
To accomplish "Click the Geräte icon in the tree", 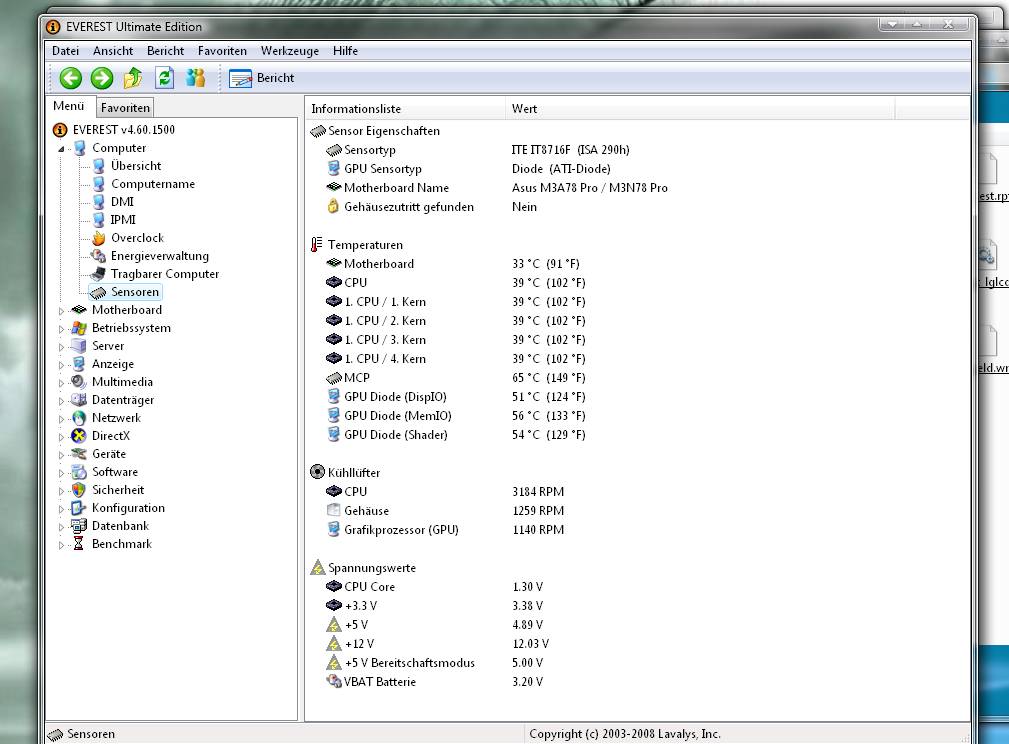I will [79, 454].
